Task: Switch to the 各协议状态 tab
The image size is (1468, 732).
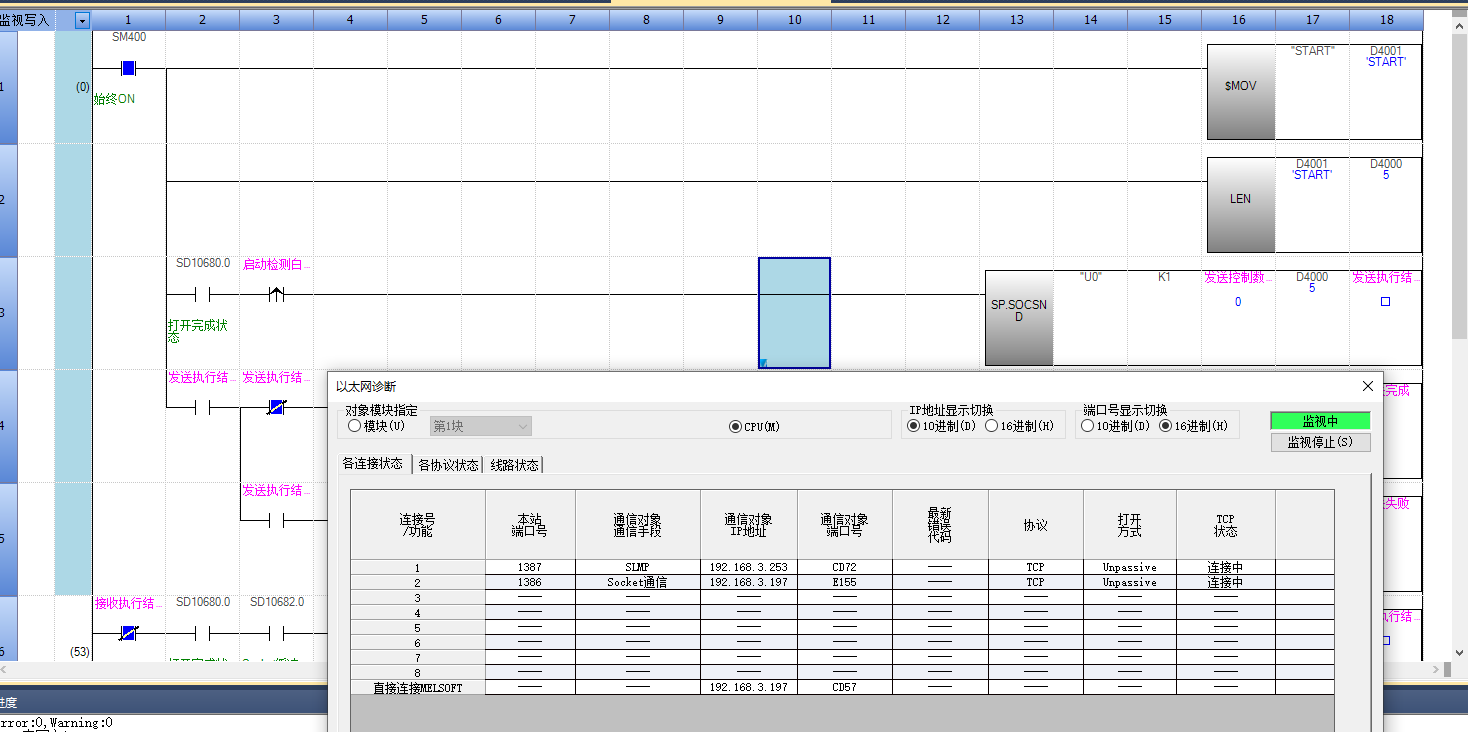Action: coord(447,465)
